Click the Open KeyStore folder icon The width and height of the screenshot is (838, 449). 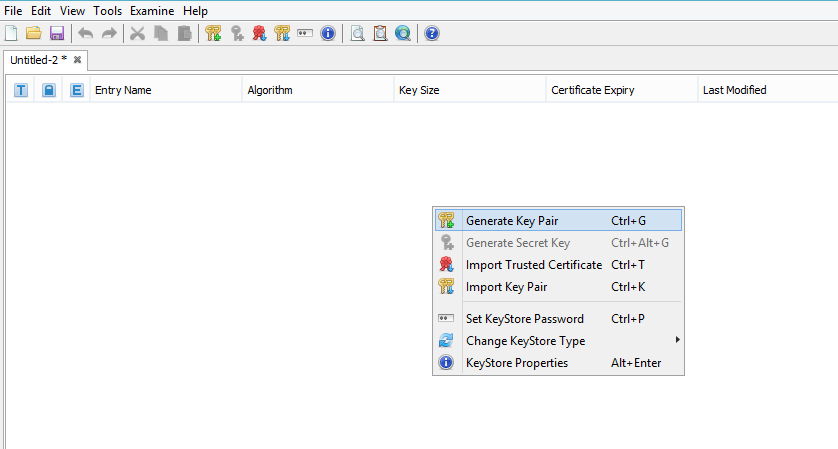(33, 33)
